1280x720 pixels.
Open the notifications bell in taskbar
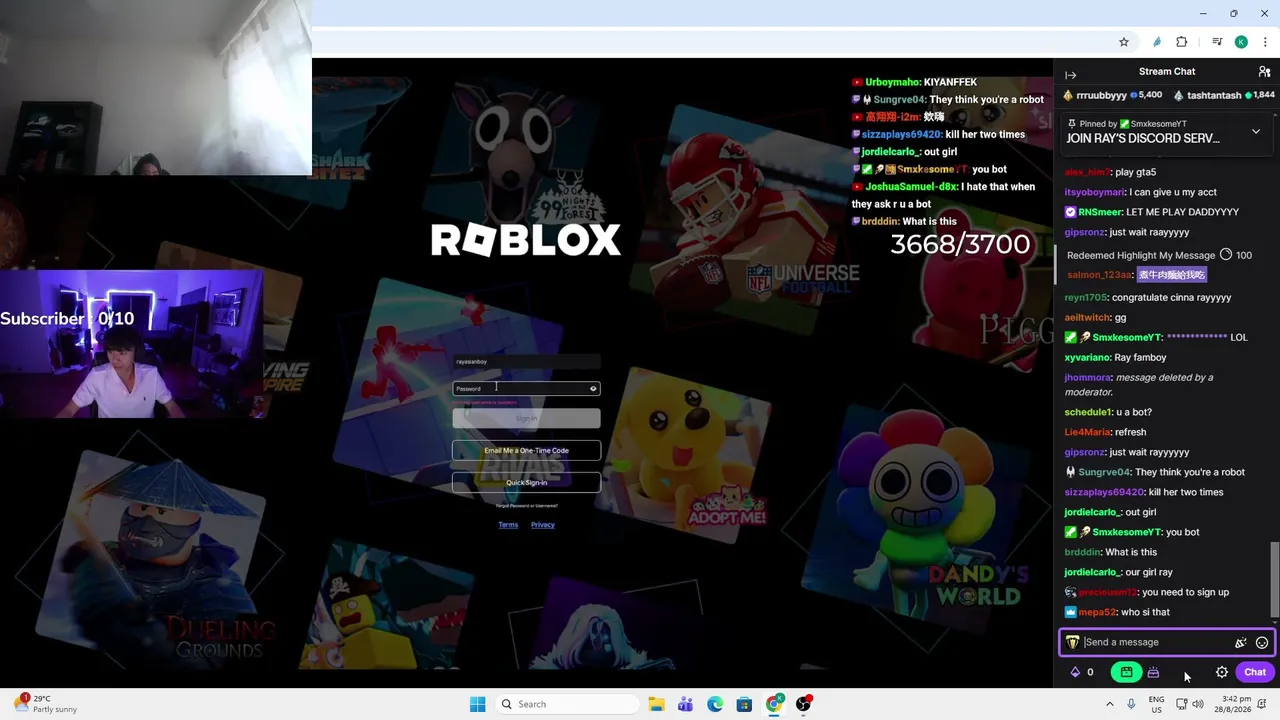tap(1262, 704)
